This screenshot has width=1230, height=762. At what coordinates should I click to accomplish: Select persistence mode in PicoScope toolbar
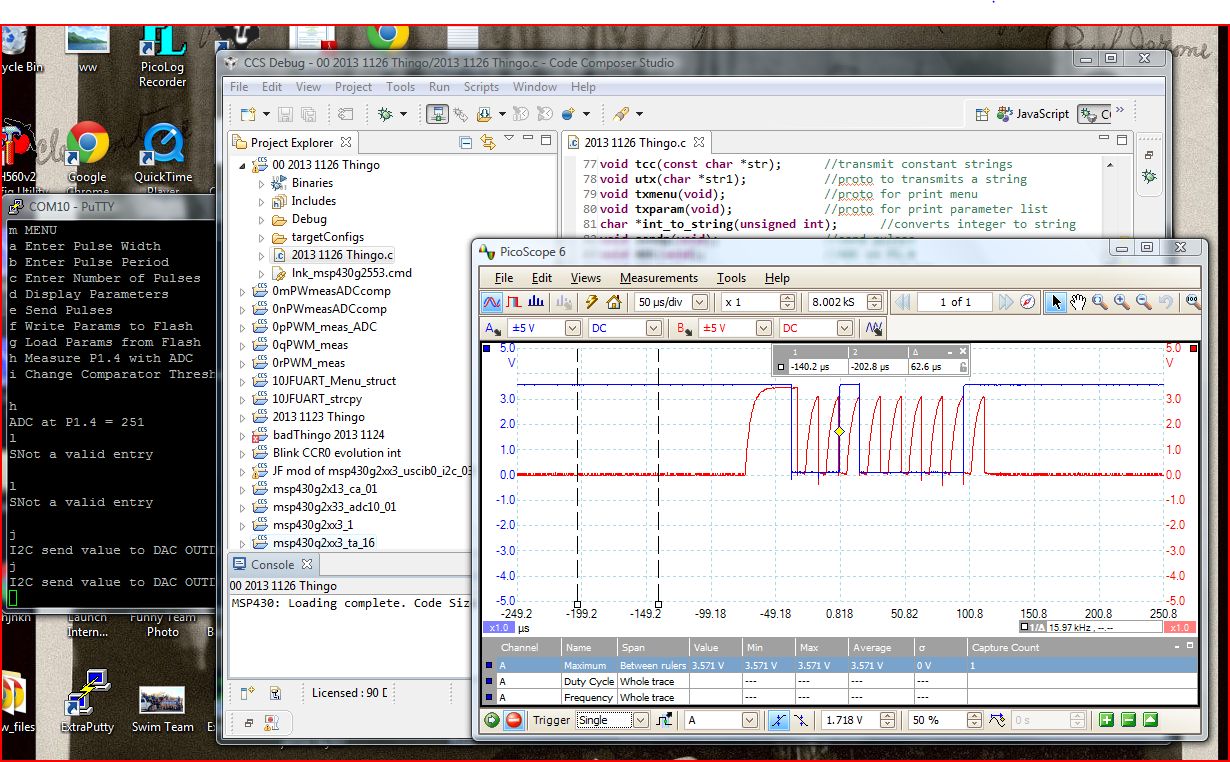[513, 301]
